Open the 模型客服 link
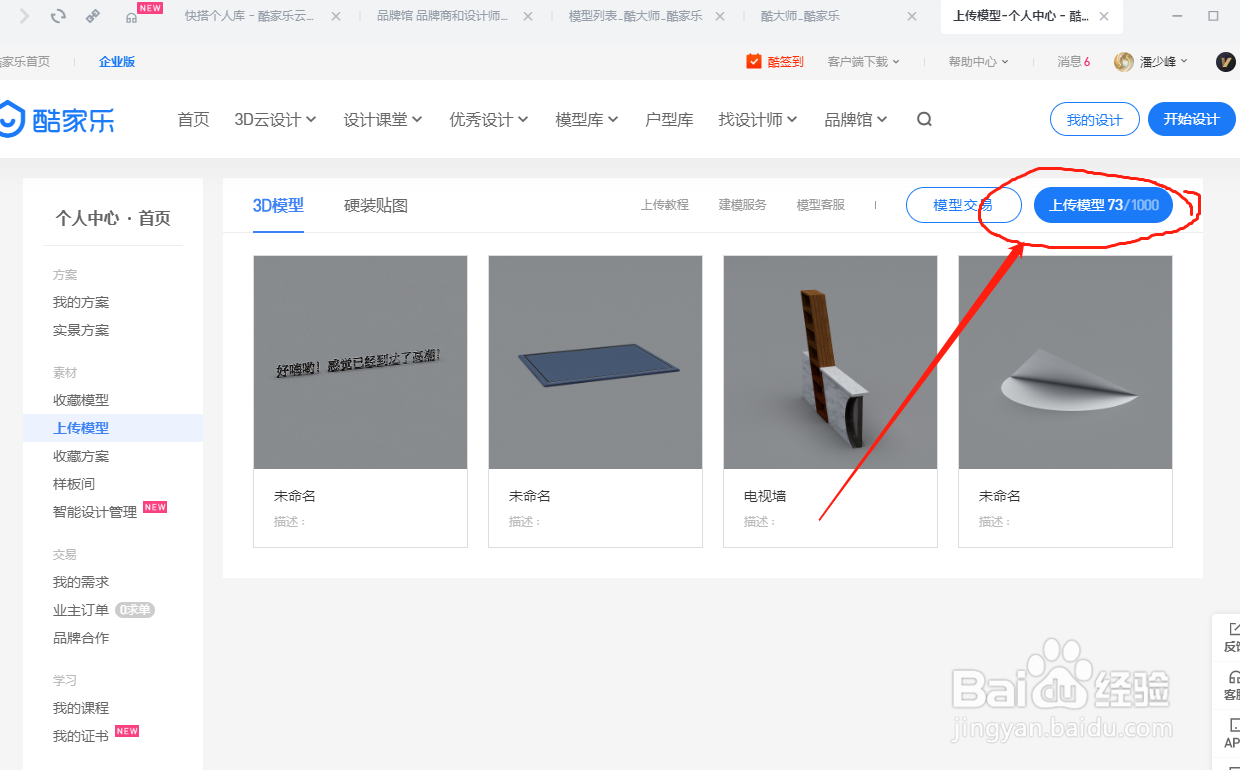1240x770 pixels. 821,205
